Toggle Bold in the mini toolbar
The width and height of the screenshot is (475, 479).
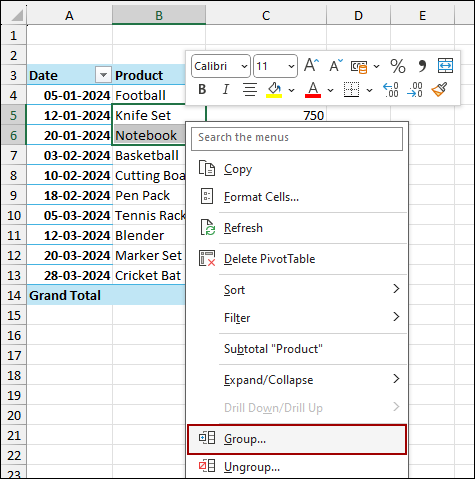click(202, 89)
